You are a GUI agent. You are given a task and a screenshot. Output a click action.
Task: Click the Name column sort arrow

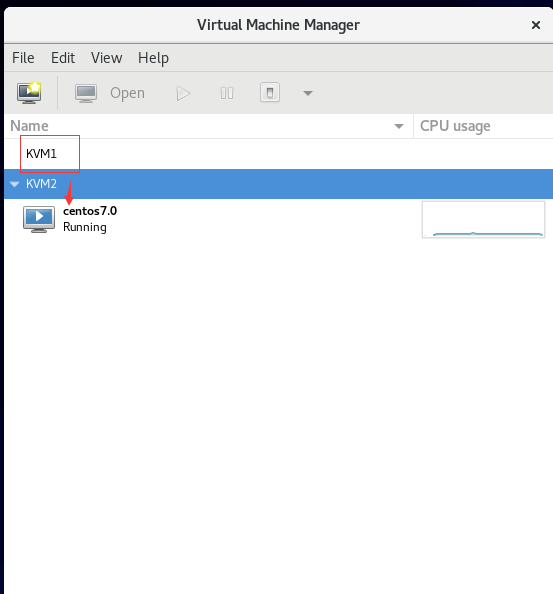(398, 126)
